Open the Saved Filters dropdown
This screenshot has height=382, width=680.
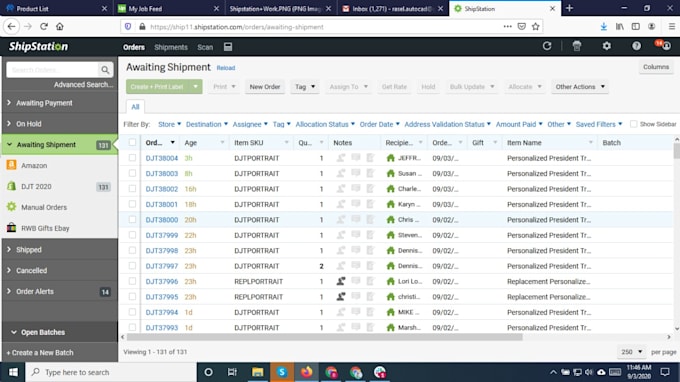click(599, 124)
